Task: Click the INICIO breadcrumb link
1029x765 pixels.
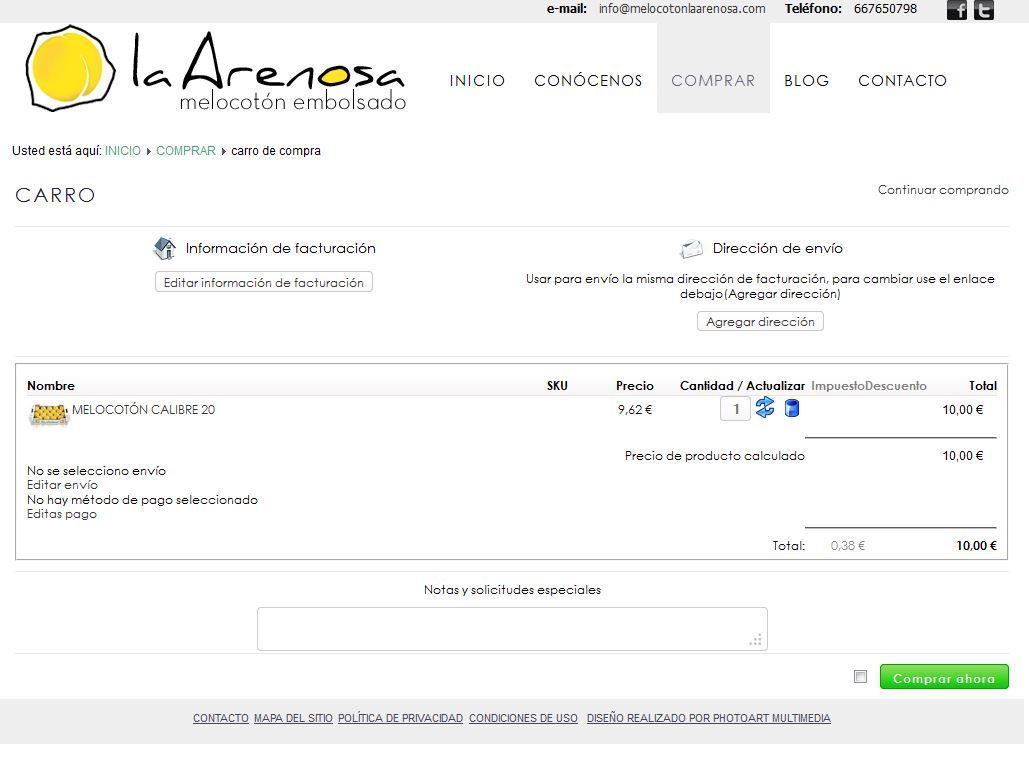Action: tap(123, 151)
